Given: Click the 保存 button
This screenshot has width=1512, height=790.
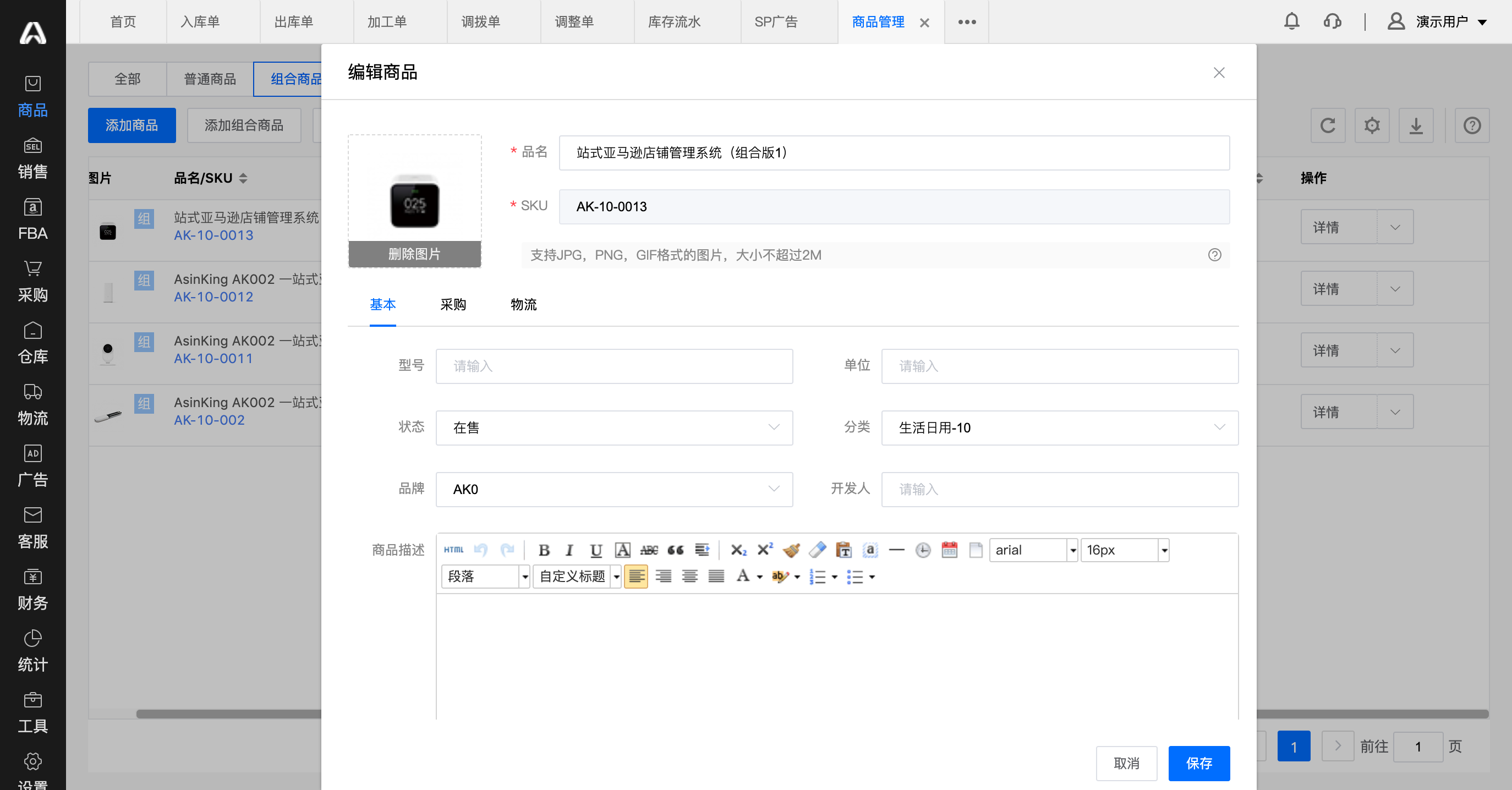Looking at the screenshot, I should pos(1198,763).
